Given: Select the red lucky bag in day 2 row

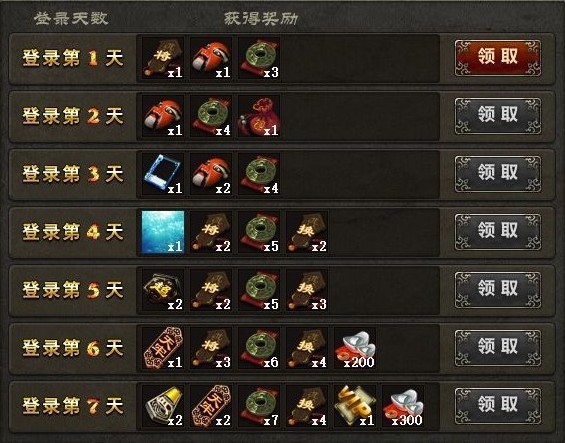Looking at the screenshot, I should click(259, 116).
